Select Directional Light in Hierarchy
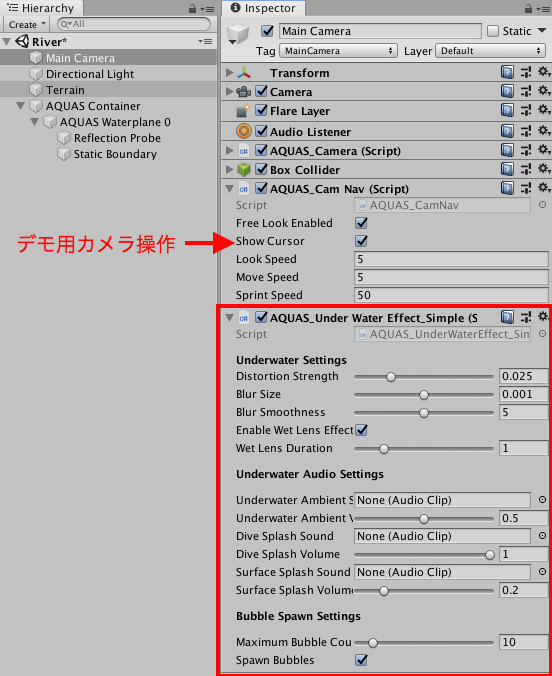The image size is (552, 676). coord(90,74)
